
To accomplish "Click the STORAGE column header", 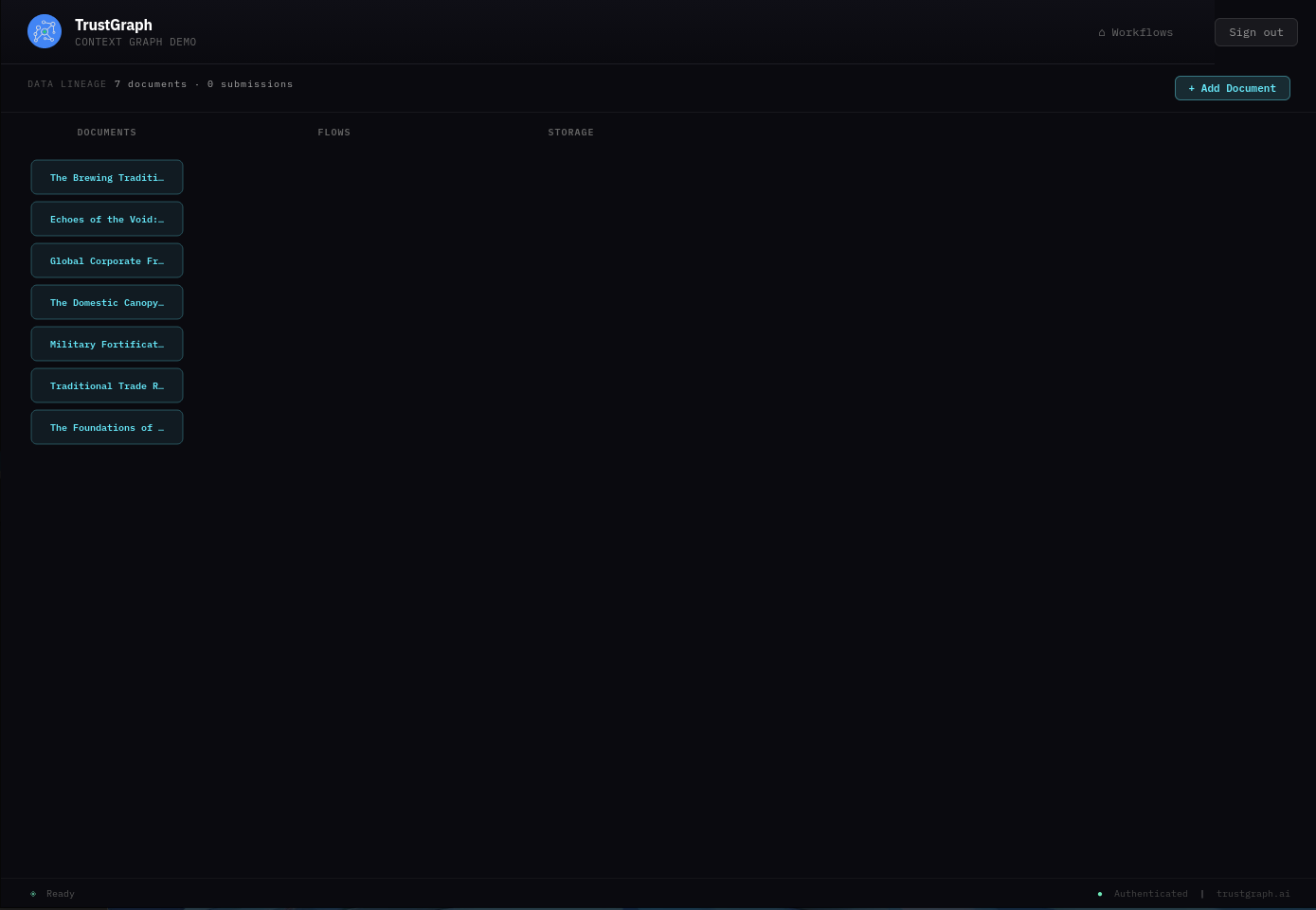I will 571,133.
